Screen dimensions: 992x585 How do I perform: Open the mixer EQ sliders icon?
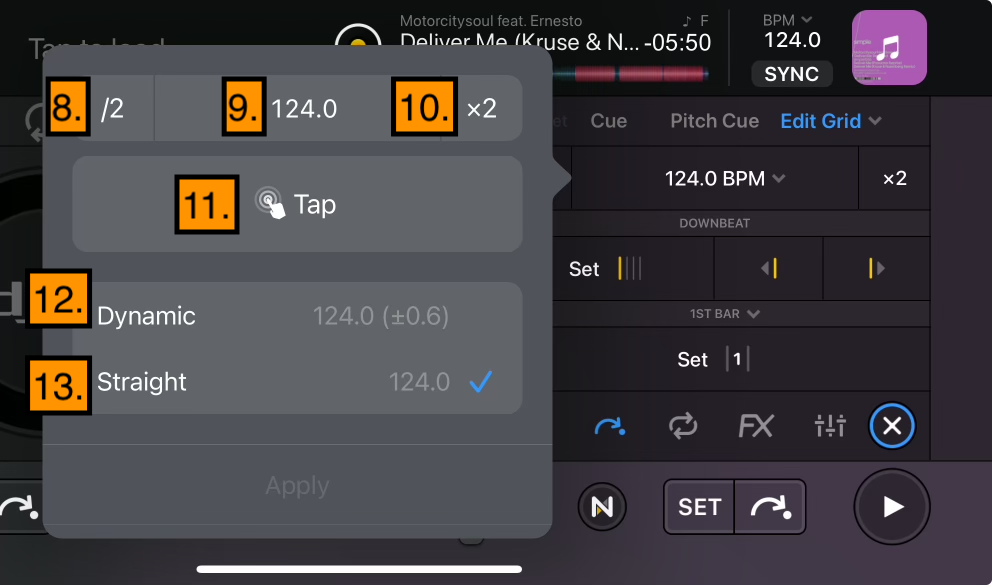830,426
